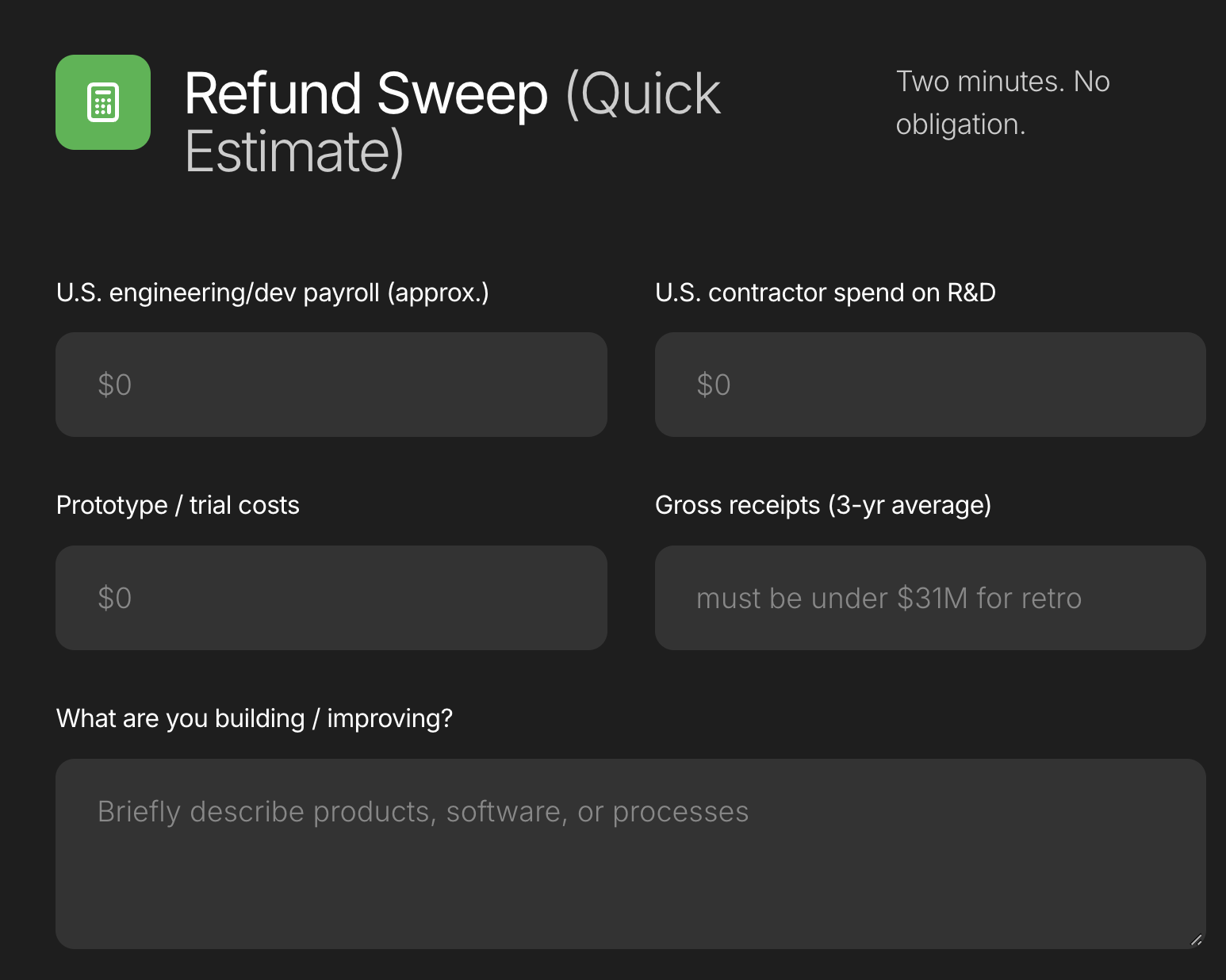Select the U.S. engineering/dev payroll input field
Image resolution: width=1226 pixels, height=980 pixels.
point(331,385)
